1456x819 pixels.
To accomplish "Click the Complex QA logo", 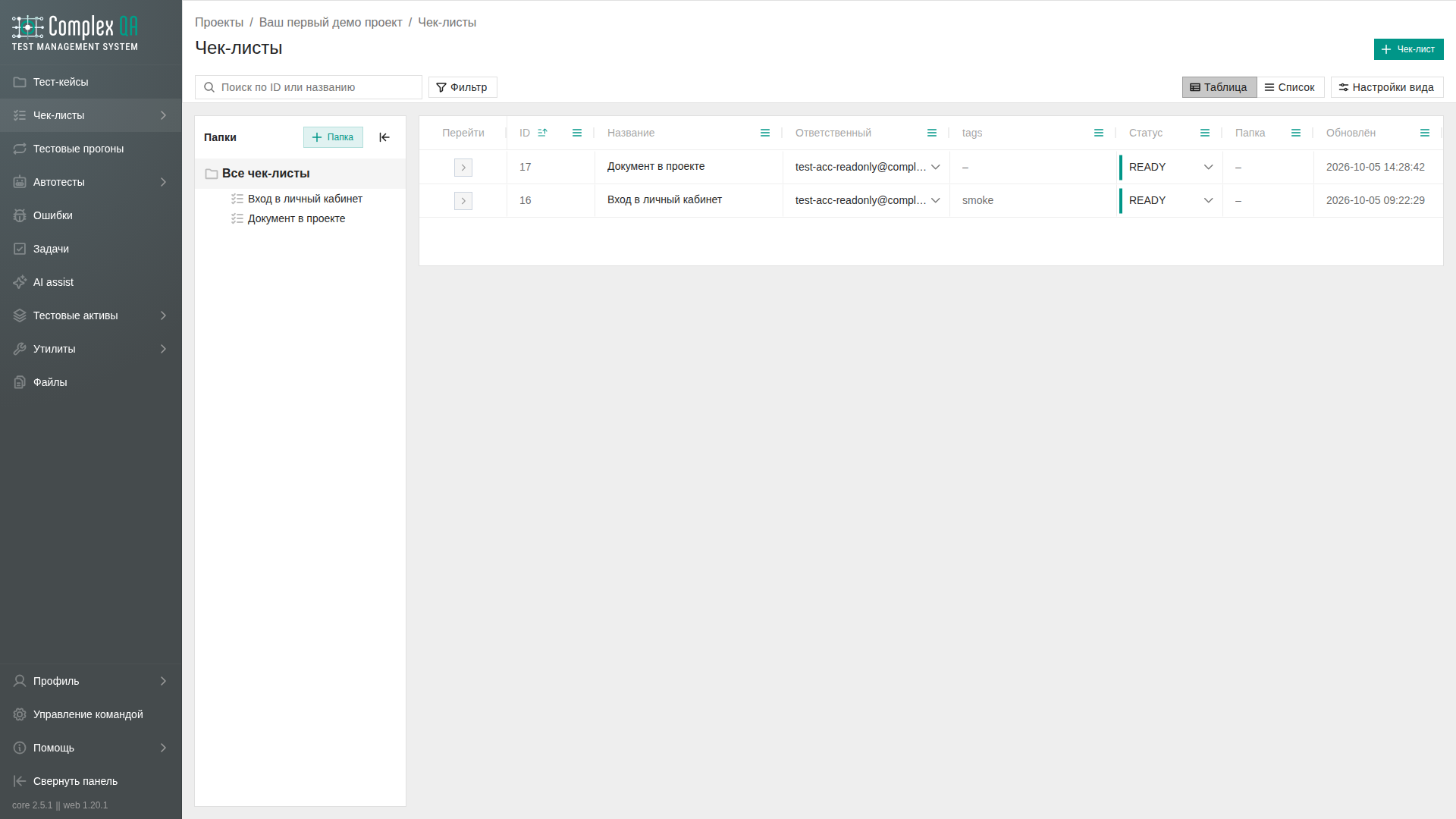I will [x=75, y=33].
